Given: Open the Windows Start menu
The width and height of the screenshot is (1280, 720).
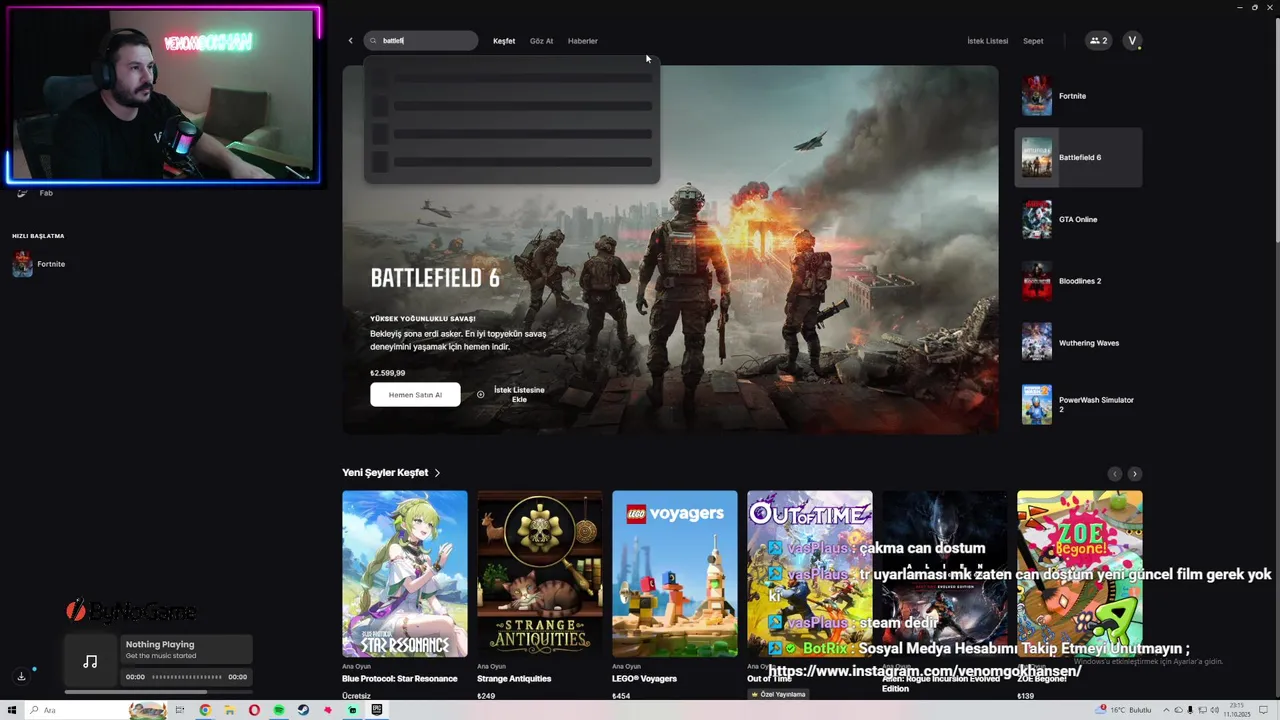Looking at the screenshot, I should click(12, 710).
